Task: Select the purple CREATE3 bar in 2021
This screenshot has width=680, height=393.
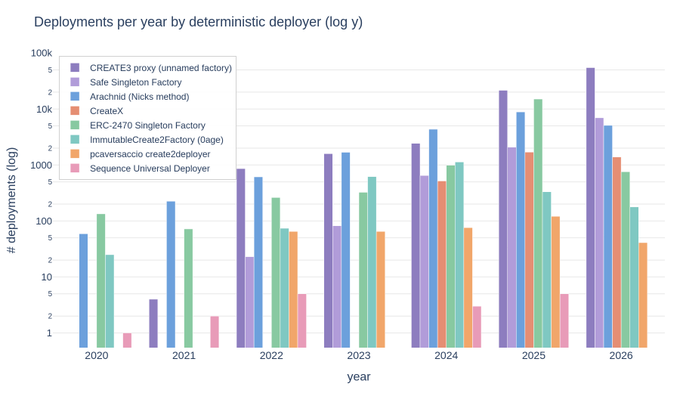Action: (154, 323)
